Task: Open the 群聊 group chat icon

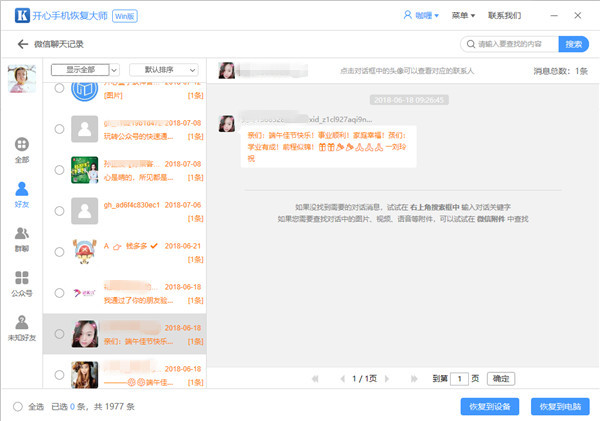Action: [22, 233]
